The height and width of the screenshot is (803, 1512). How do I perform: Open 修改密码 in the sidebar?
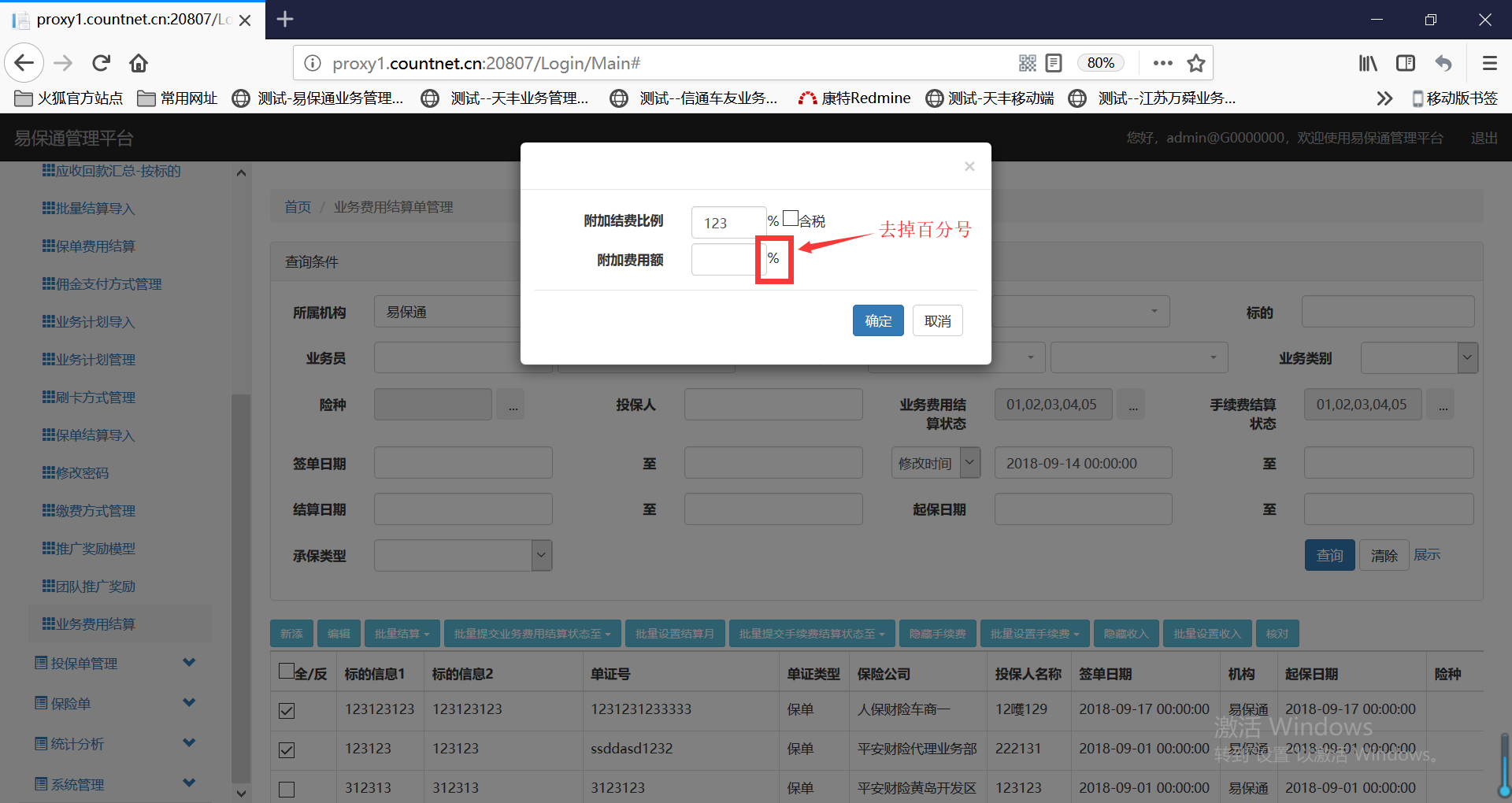tap(75, 473)
